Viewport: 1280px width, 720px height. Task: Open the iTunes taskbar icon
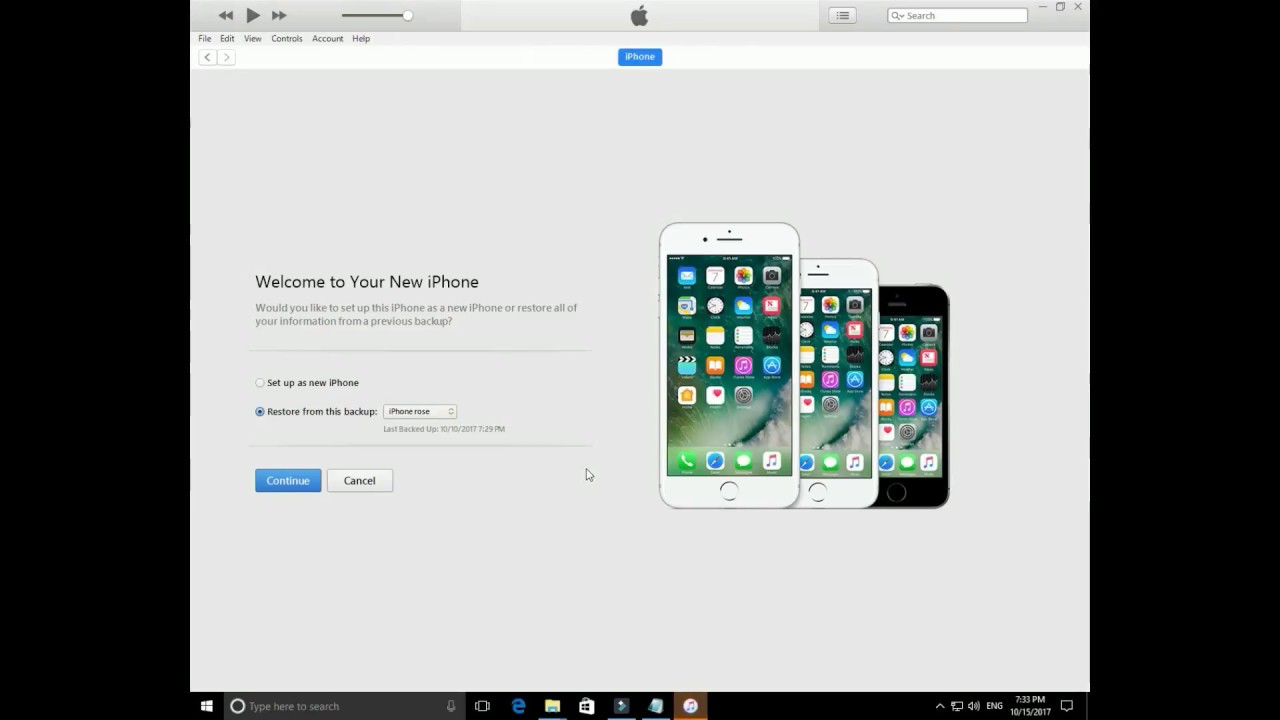tap(690, 706)
